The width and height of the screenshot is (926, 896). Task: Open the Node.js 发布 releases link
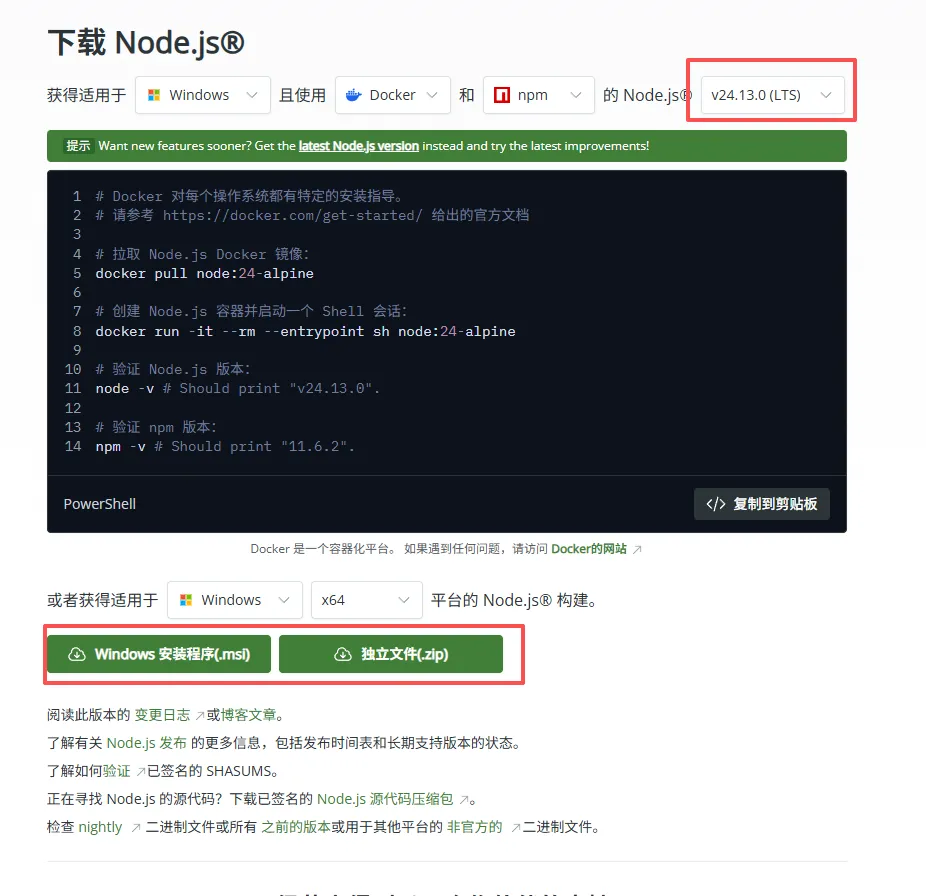(146, 743)
